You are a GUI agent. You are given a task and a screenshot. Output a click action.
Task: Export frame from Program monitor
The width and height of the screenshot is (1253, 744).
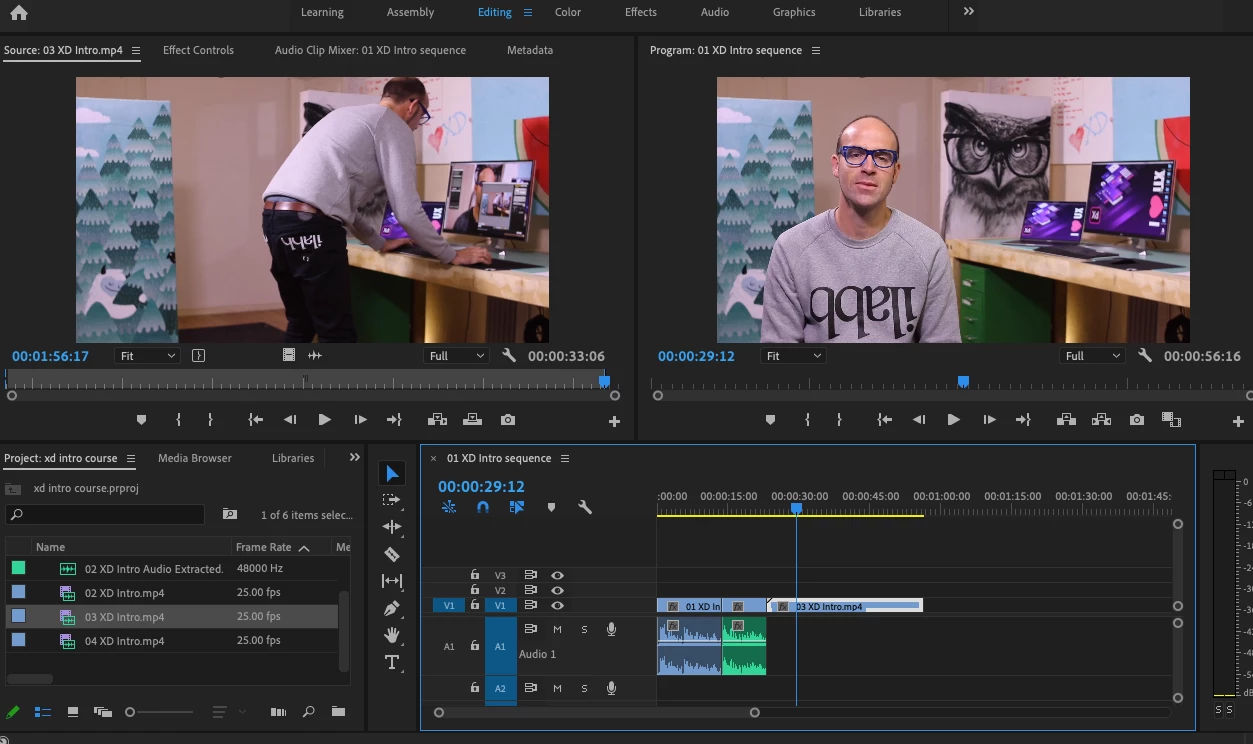click(1137, 420)
